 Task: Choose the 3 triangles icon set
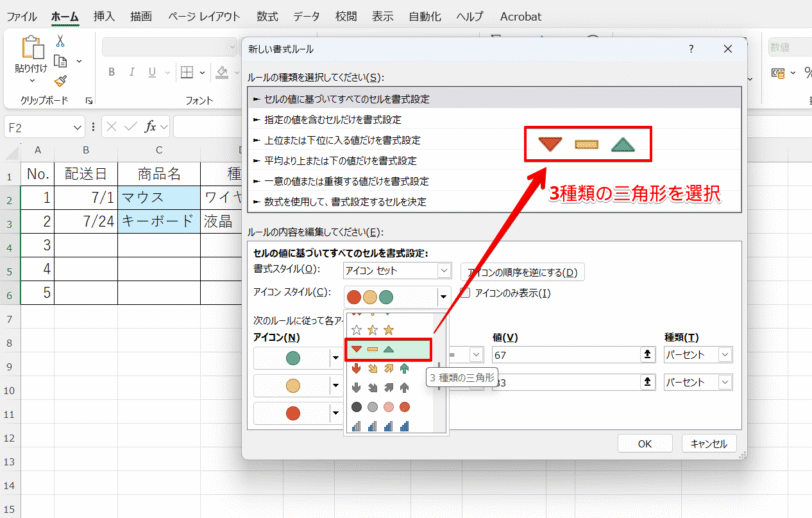pos(388,350)
